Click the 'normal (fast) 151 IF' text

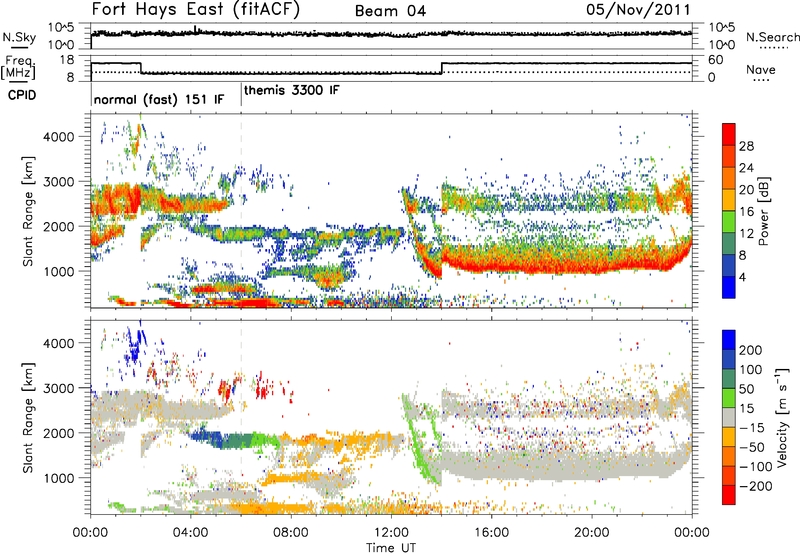159,99
